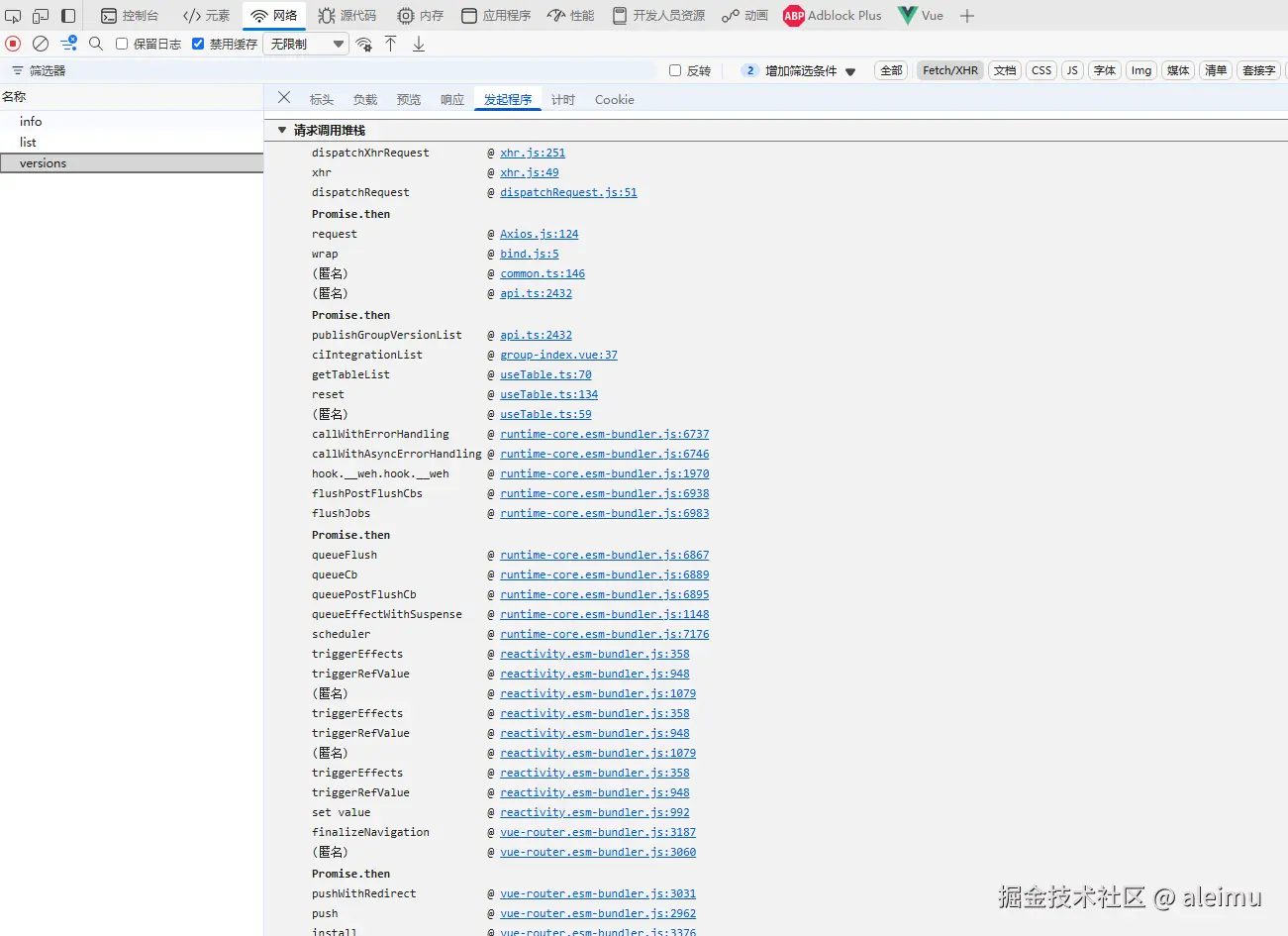The image size is (1288, 936).
Task: Open the Vue devtools panel
Action: (921, 16)
